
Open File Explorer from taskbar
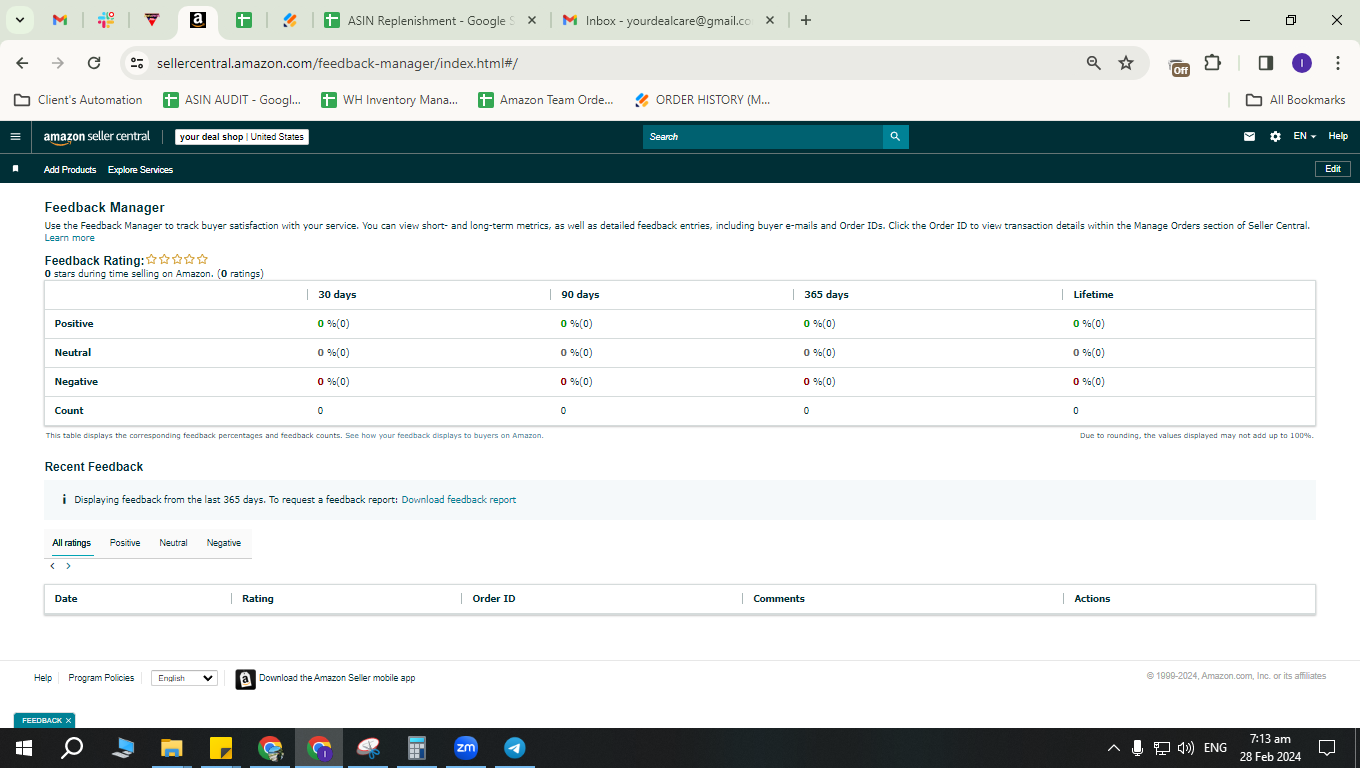pos(172,748)
